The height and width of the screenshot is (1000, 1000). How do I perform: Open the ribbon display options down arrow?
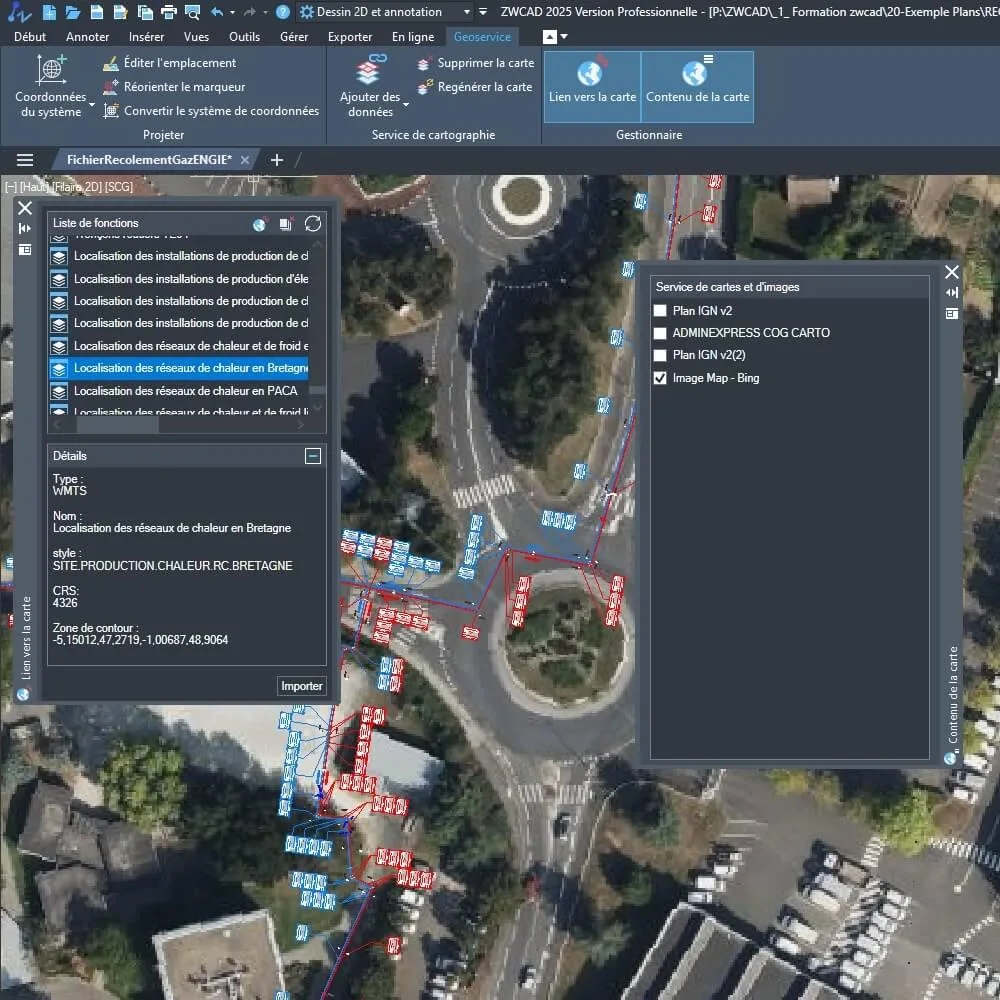pos(564,37)
